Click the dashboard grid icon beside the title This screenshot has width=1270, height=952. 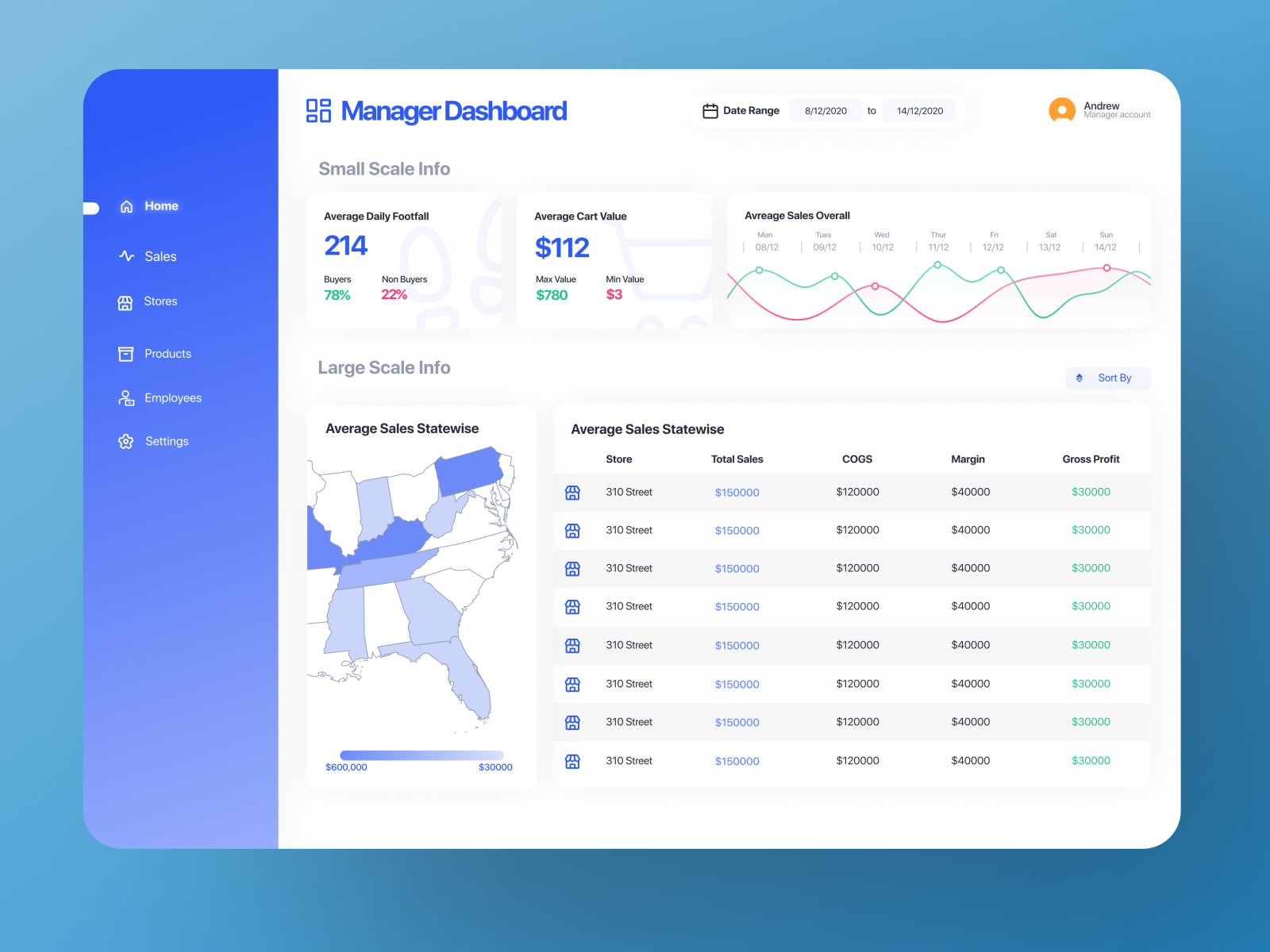pyautogui.click(x=318, y=111)
